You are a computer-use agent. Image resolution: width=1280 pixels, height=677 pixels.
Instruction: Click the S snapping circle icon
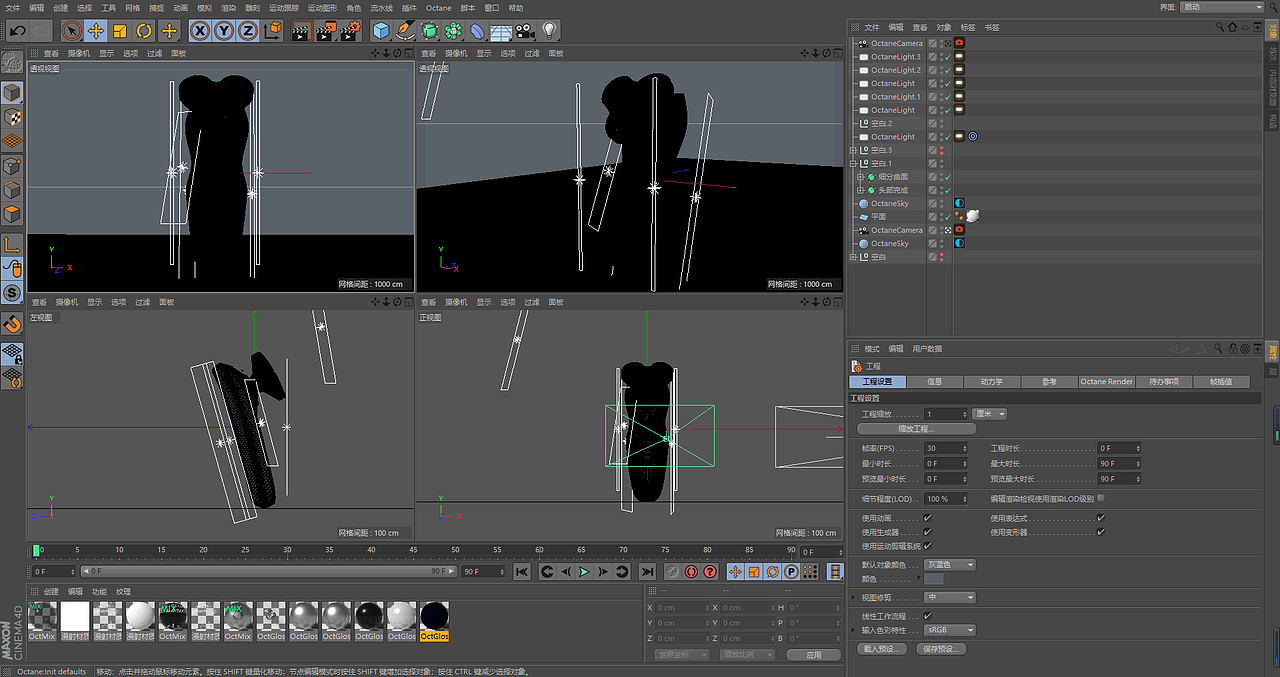click(12, 292)
